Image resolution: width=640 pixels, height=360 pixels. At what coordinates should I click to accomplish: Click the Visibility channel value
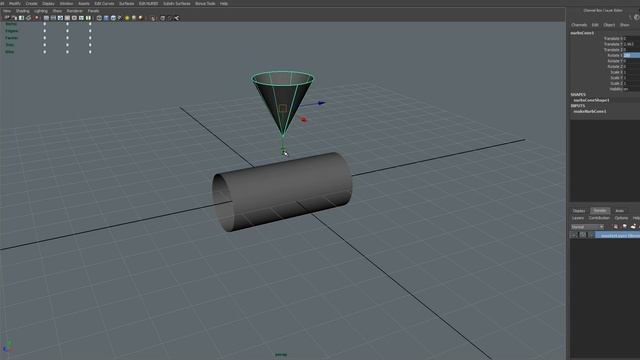pos(631,89)
